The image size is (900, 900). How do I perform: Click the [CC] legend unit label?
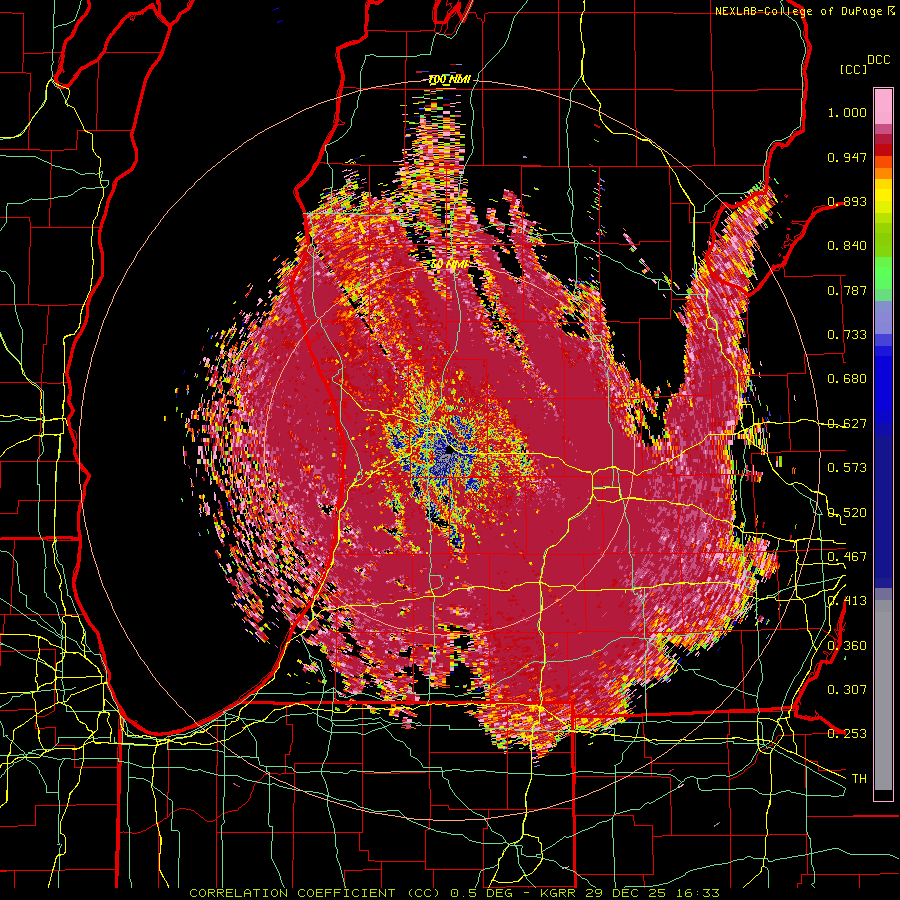coord(854,69)
